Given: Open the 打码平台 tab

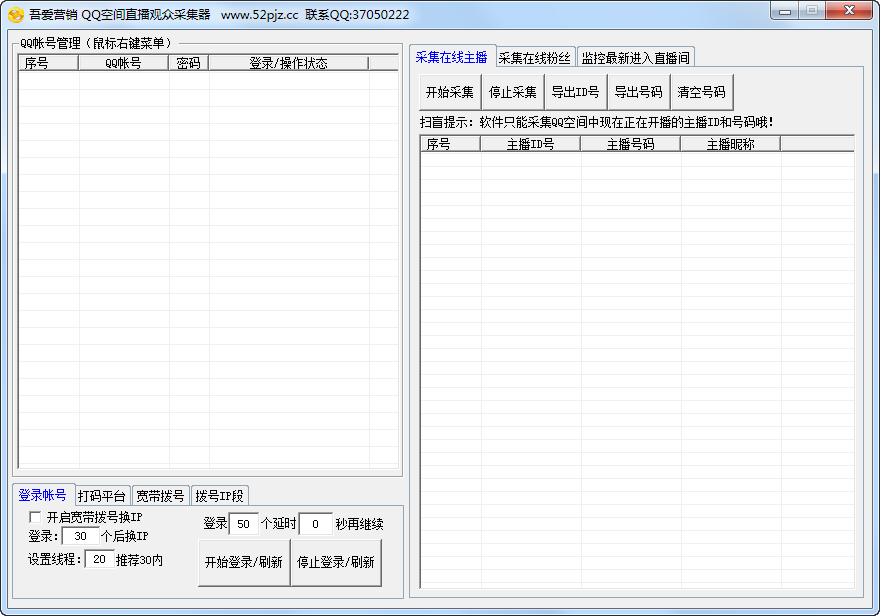Looking at the screenshot, I should (x=102, y=496).
